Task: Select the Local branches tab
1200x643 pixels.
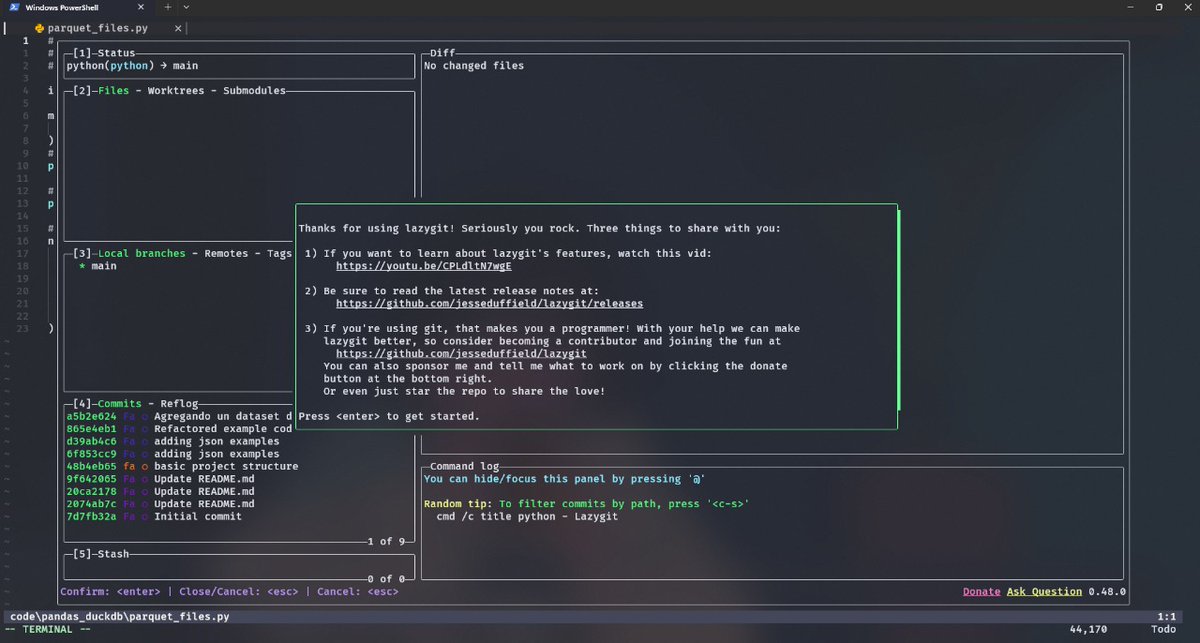Action: pyautogui.click(x=142, y=253)
